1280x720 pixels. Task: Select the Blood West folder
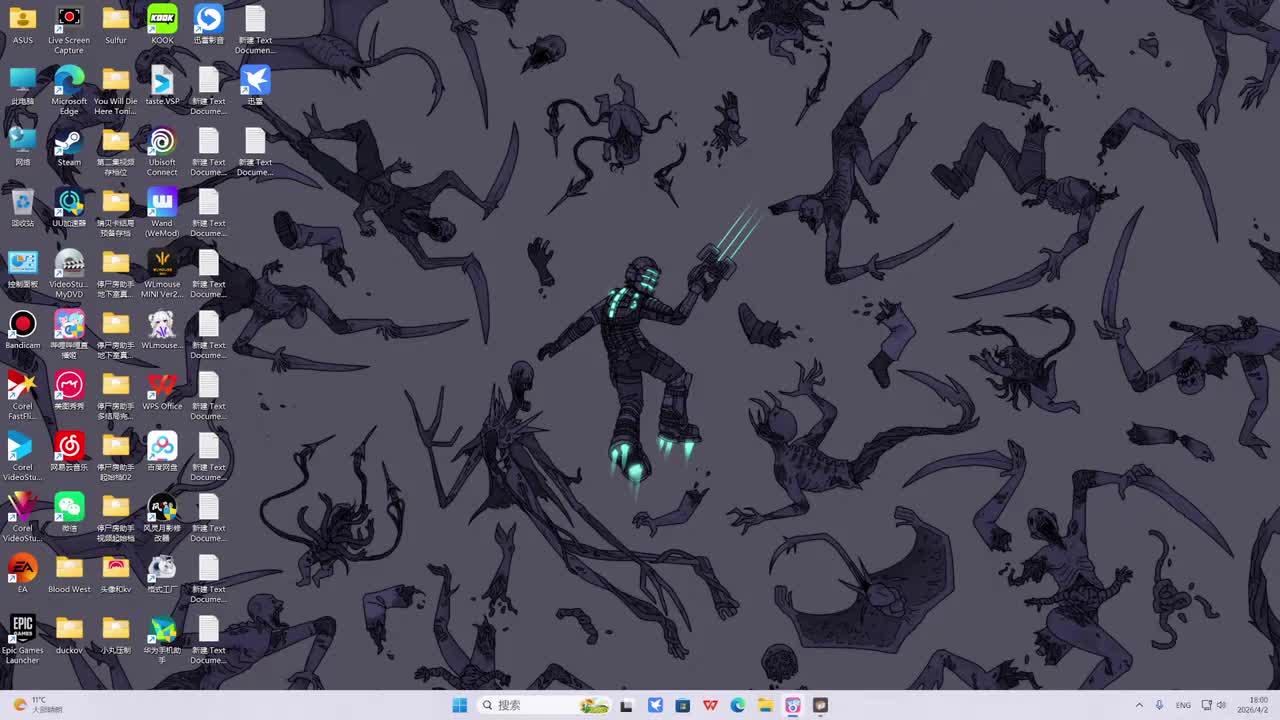tap(69, 574)
